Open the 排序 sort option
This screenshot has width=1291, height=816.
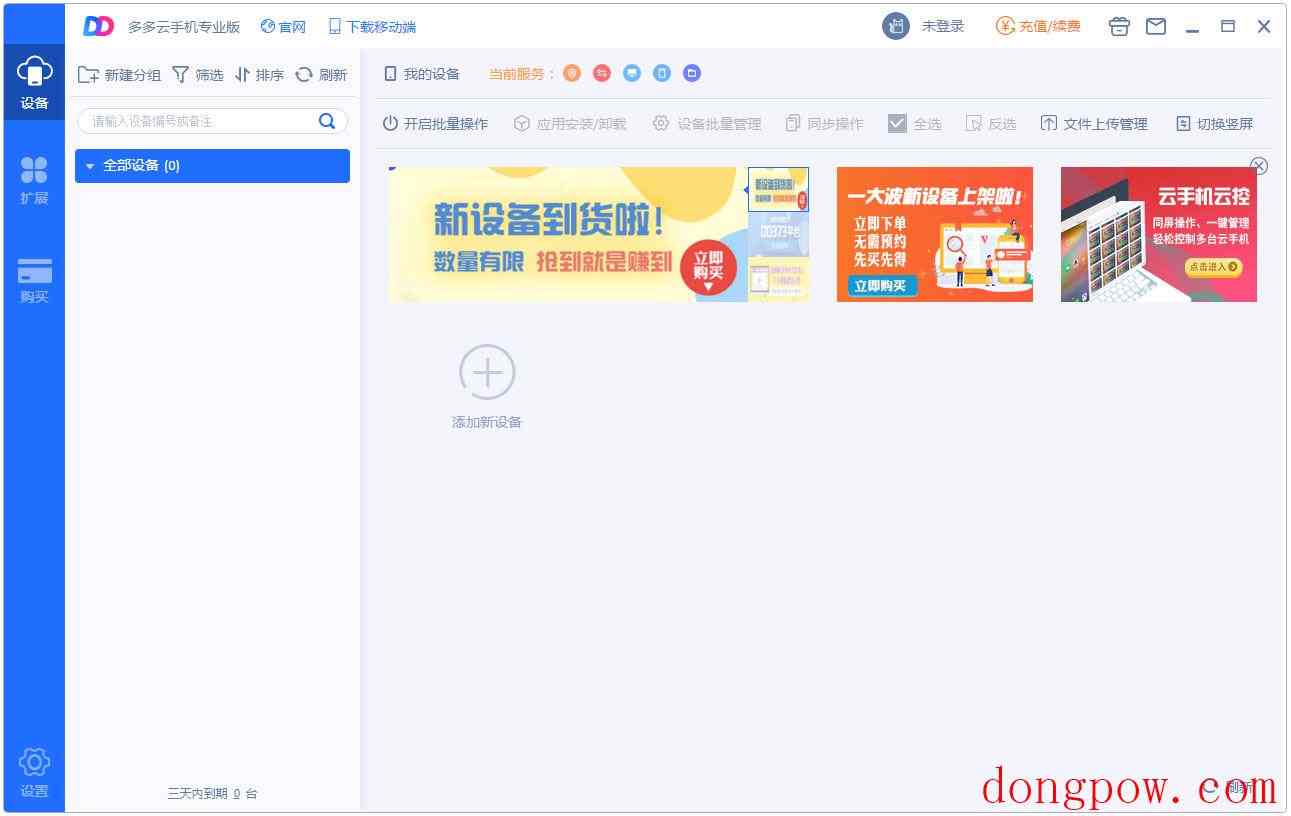(260, 75)
